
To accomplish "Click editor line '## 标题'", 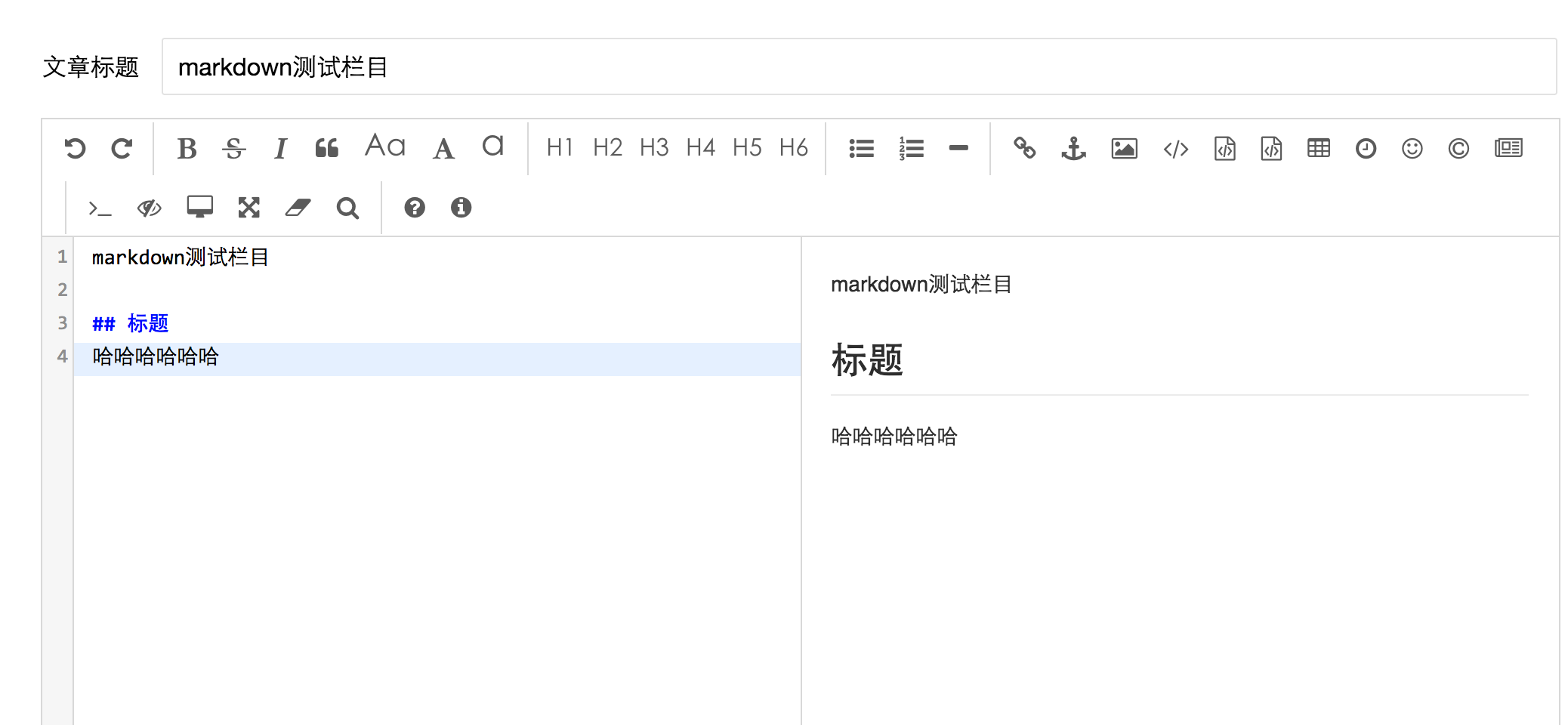I will click(x=130, y=323).
